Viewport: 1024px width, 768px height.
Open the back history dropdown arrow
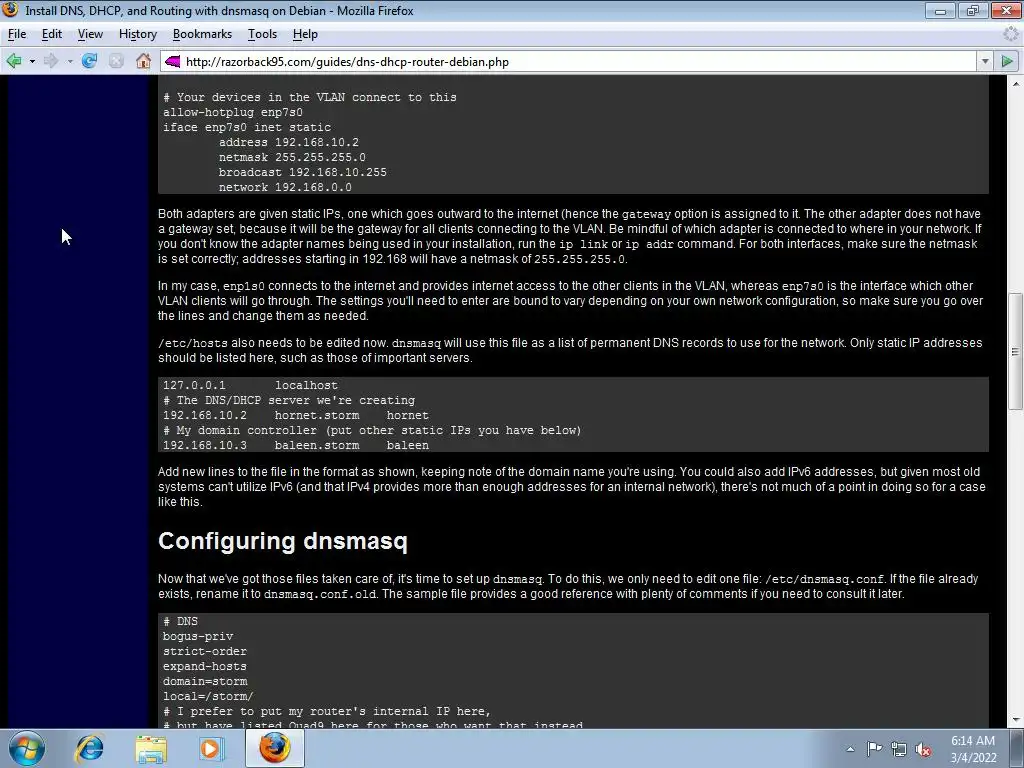(x=32, y=61)
